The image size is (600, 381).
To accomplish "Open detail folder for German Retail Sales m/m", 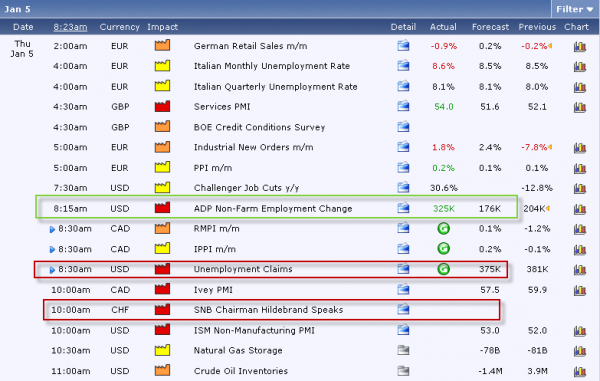I will tap(403, 46).
